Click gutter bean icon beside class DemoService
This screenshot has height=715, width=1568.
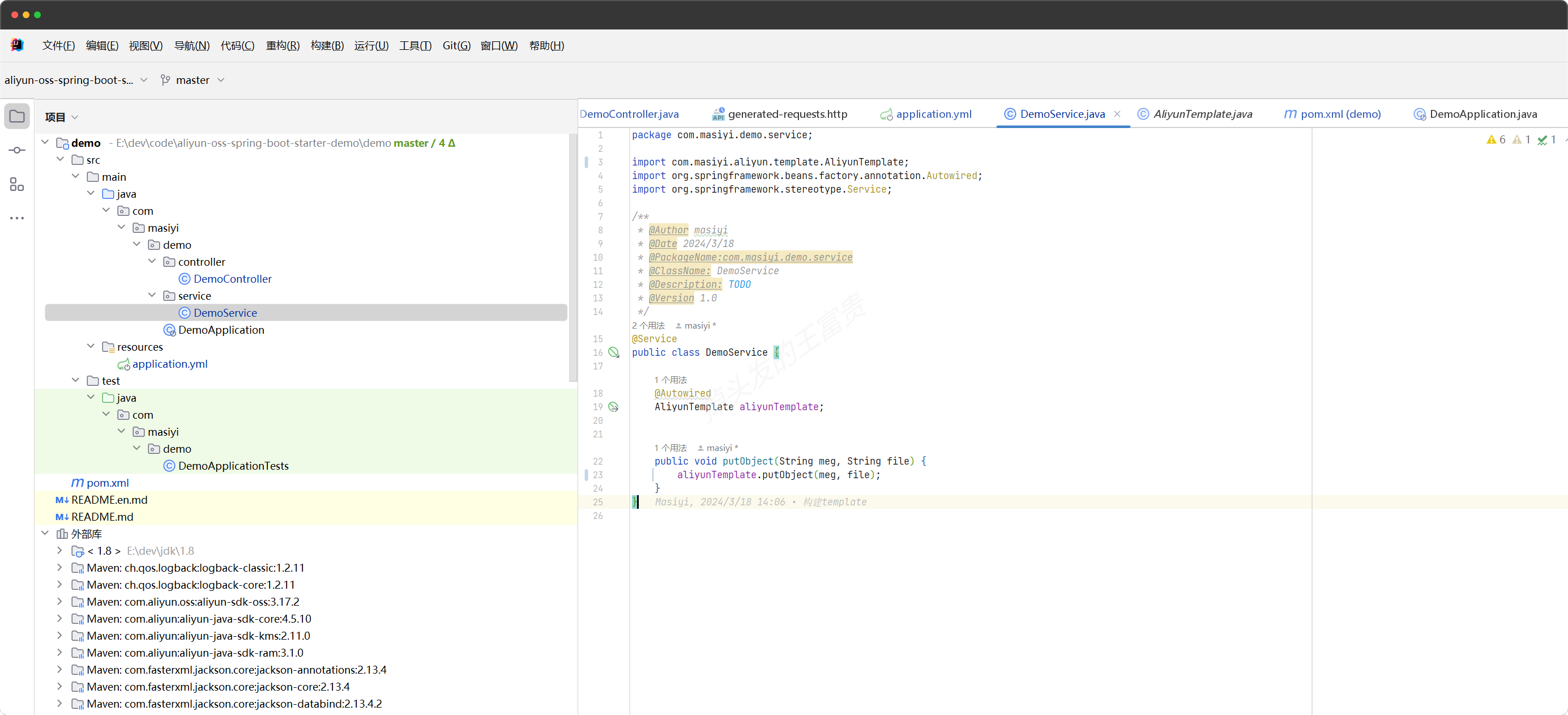click(x=614, y=352)
